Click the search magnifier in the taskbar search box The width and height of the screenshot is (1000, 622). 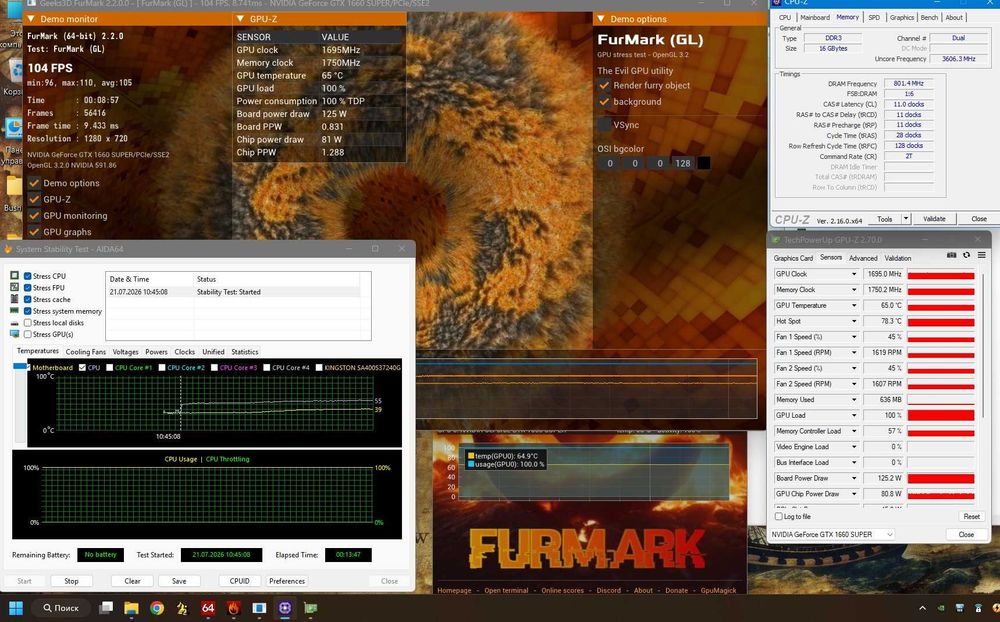pyautogui.click(x=47, y=608)
